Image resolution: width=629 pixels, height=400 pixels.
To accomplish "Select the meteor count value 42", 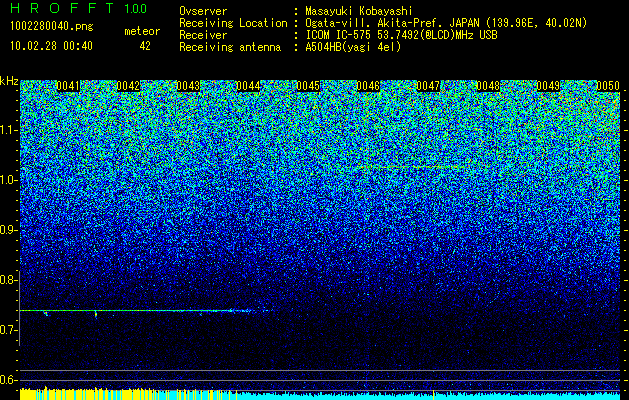I will coord(145,46).
